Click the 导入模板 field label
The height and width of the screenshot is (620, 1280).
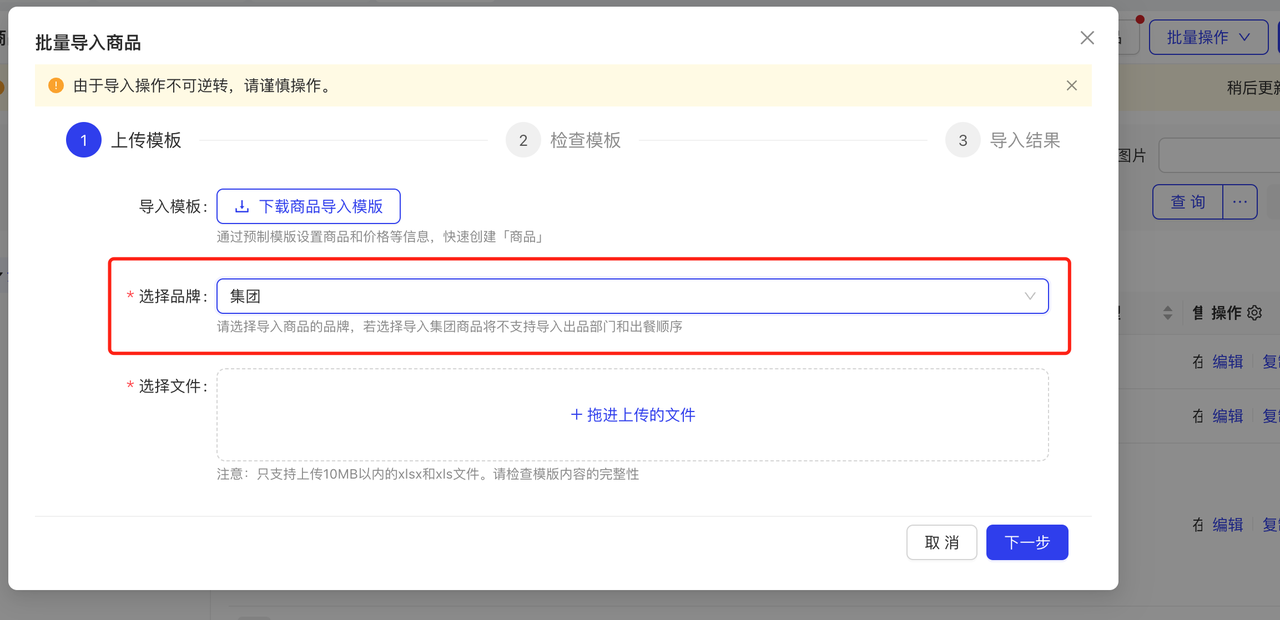[174, 206]
